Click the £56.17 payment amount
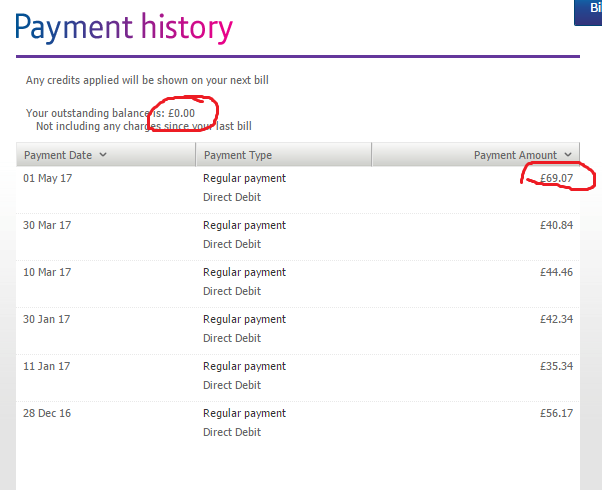Screen dimensions: 602x490 (x=556, y=413)
